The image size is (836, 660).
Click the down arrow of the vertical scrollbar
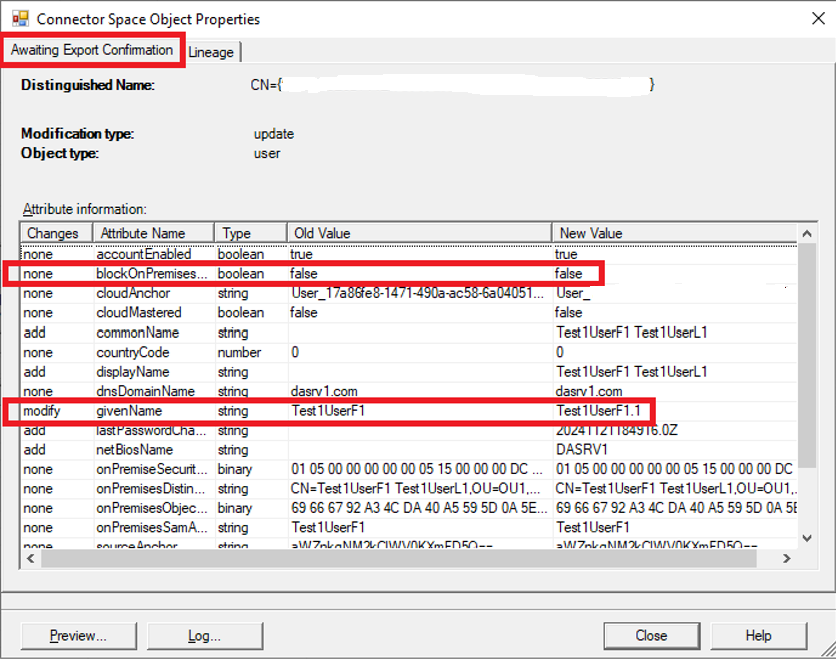[x=807, y=538]
